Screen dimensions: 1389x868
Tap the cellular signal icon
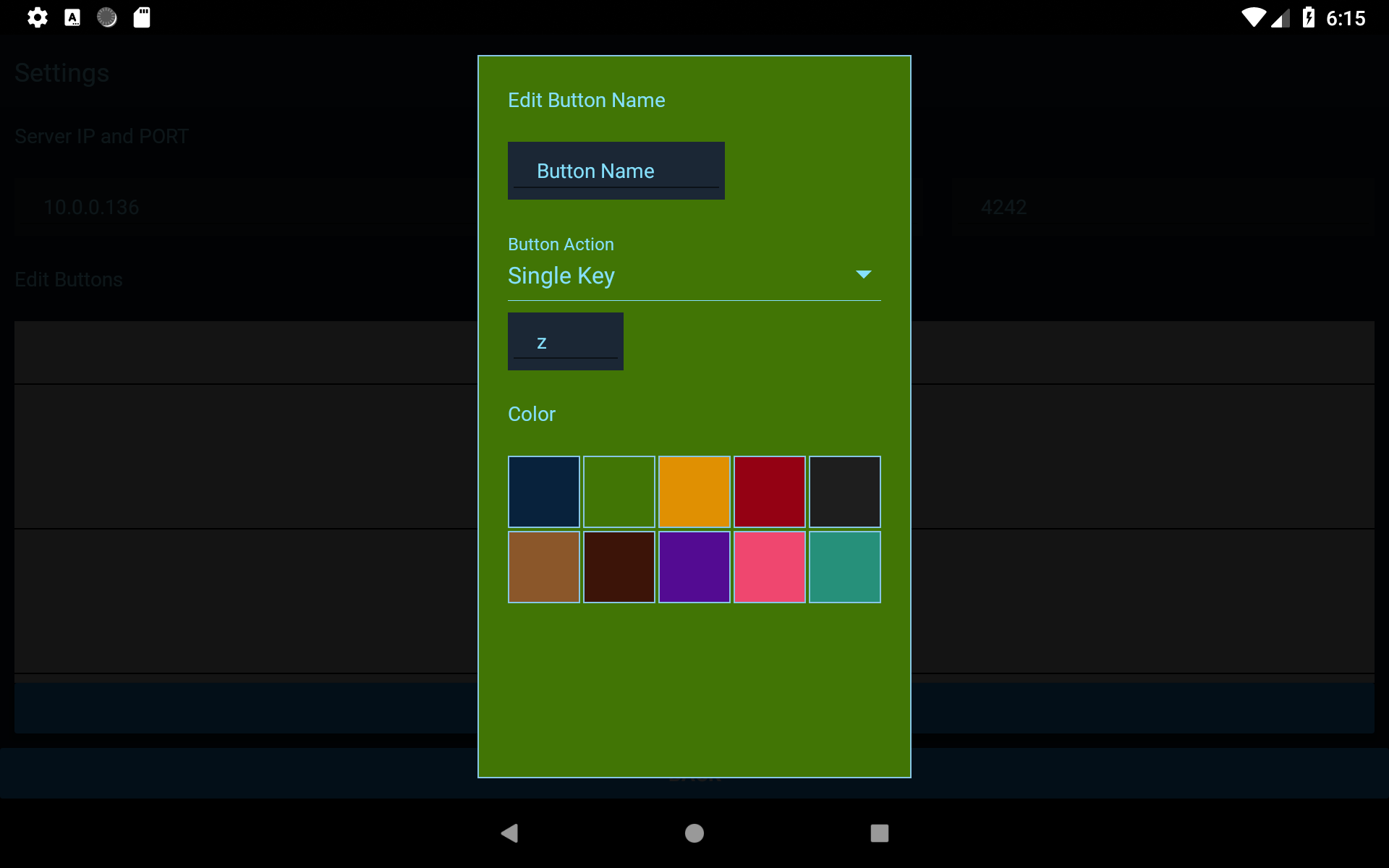click(x=1281, y=17)
